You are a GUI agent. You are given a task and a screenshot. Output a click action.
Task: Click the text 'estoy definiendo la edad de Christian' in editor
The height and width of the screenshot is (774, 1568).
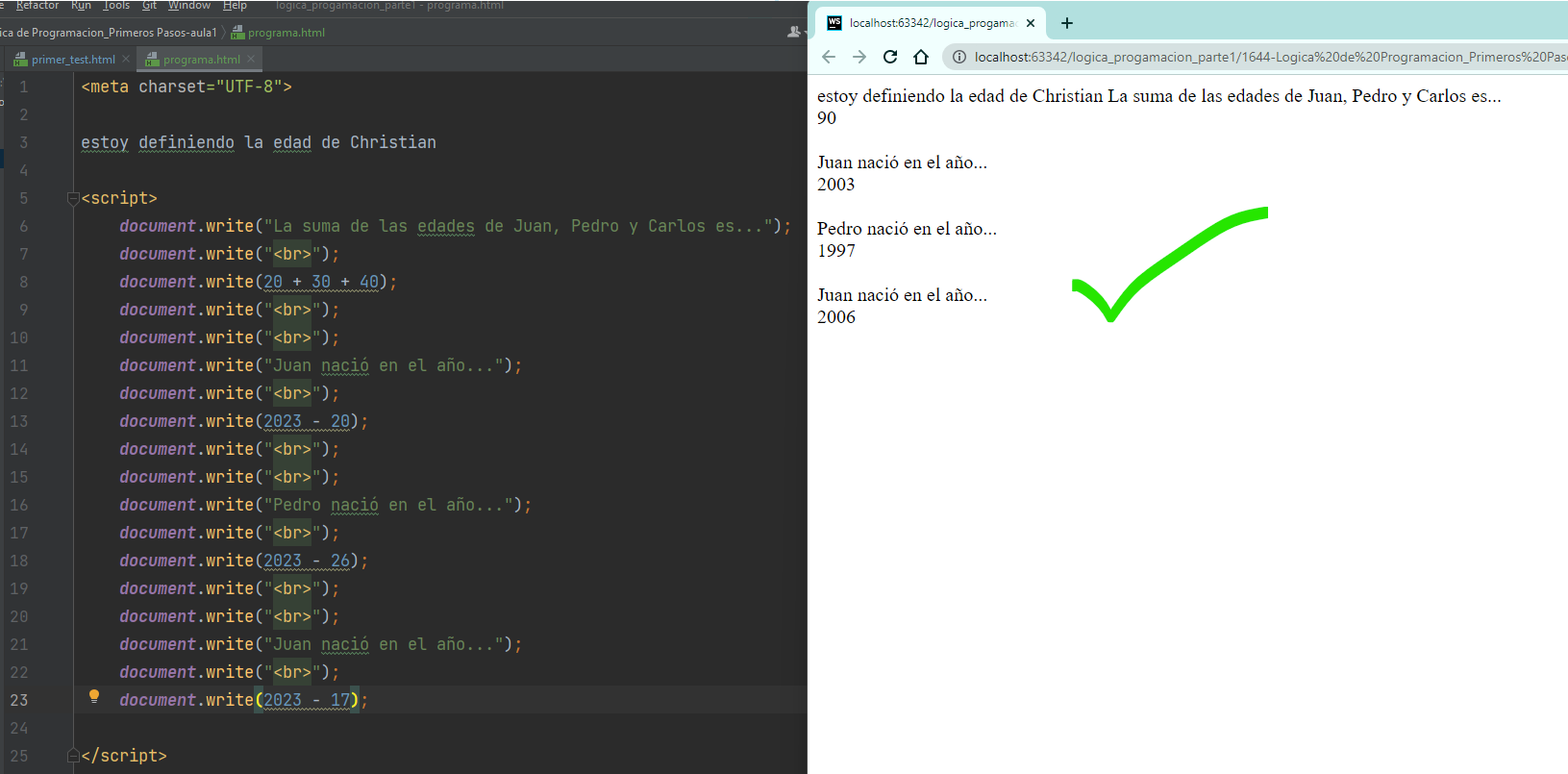259,142
